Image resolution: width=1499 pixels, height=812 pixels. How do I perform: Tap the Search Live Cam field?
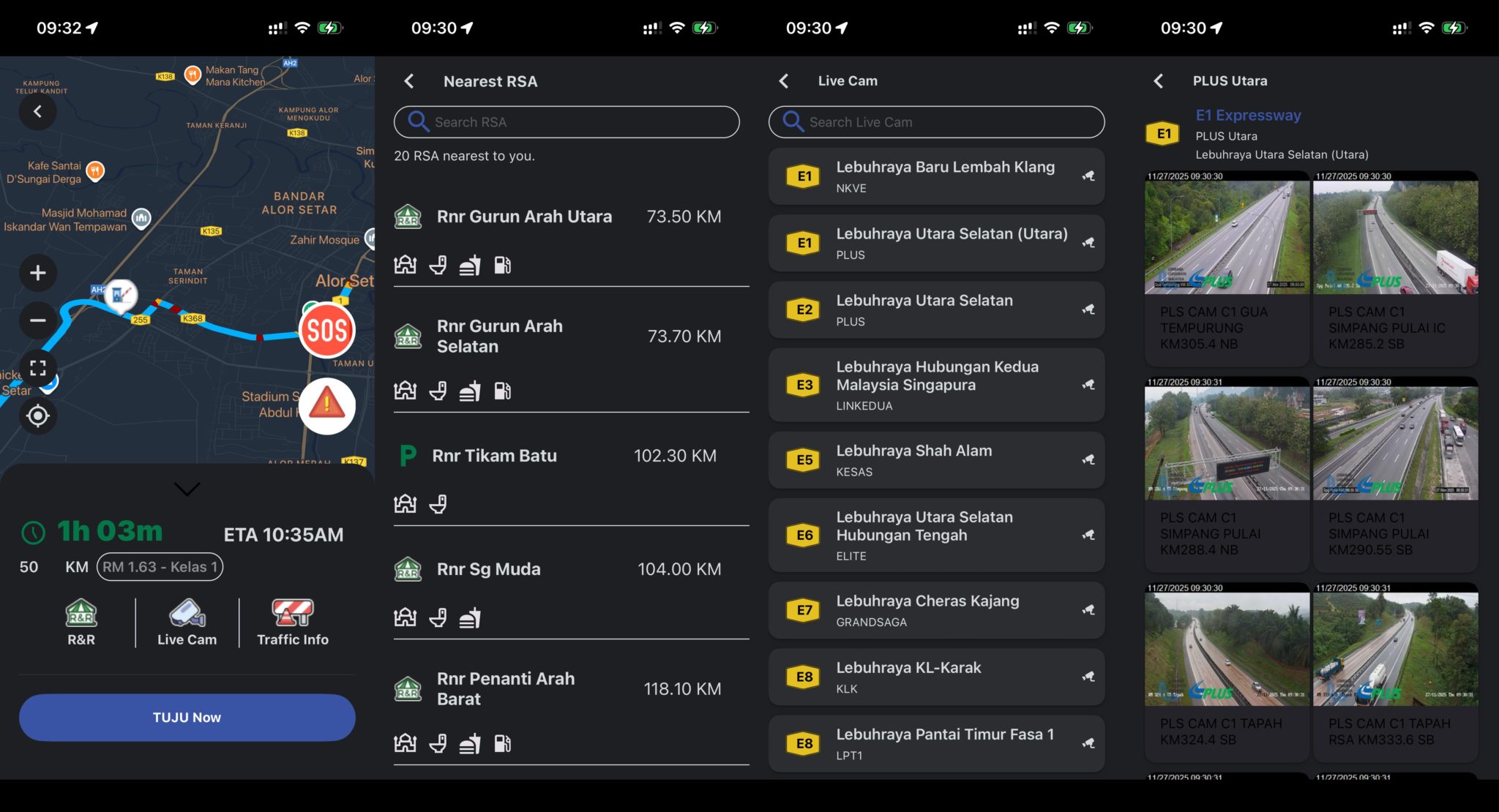pos(936,122)
